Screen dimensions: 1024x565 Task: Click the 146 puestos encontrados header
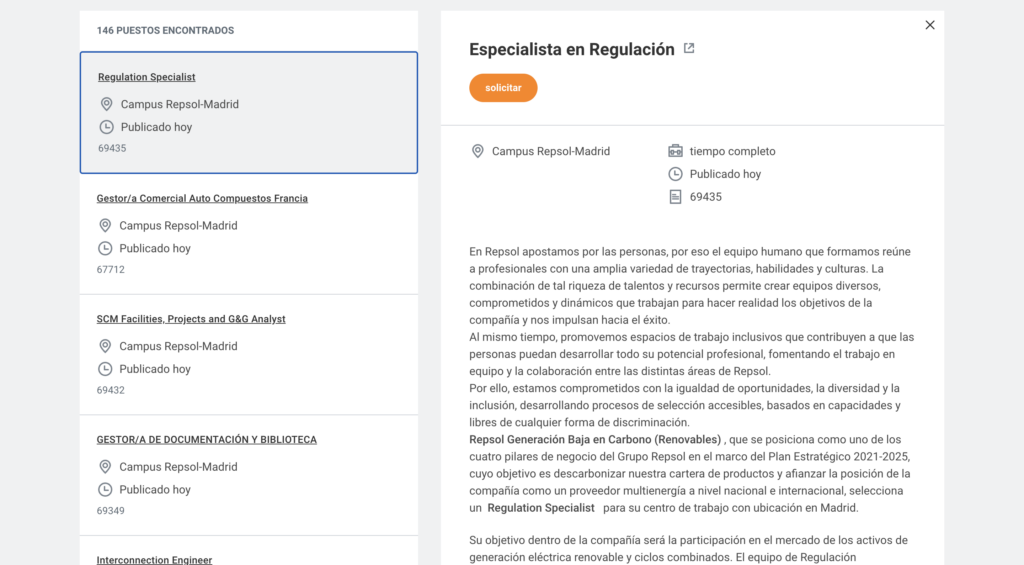pos(165,31)
